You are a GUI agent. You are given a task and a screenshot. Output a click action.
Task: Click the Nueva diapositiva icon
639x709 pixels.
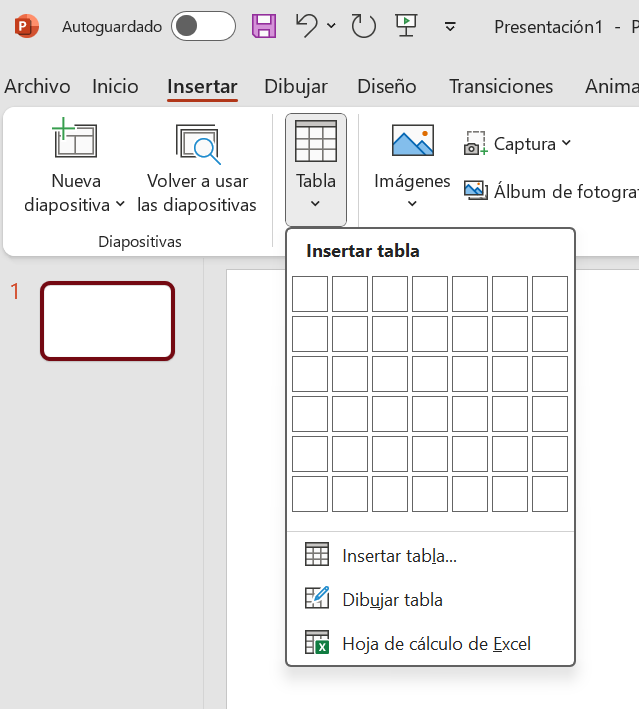[75, 142]
